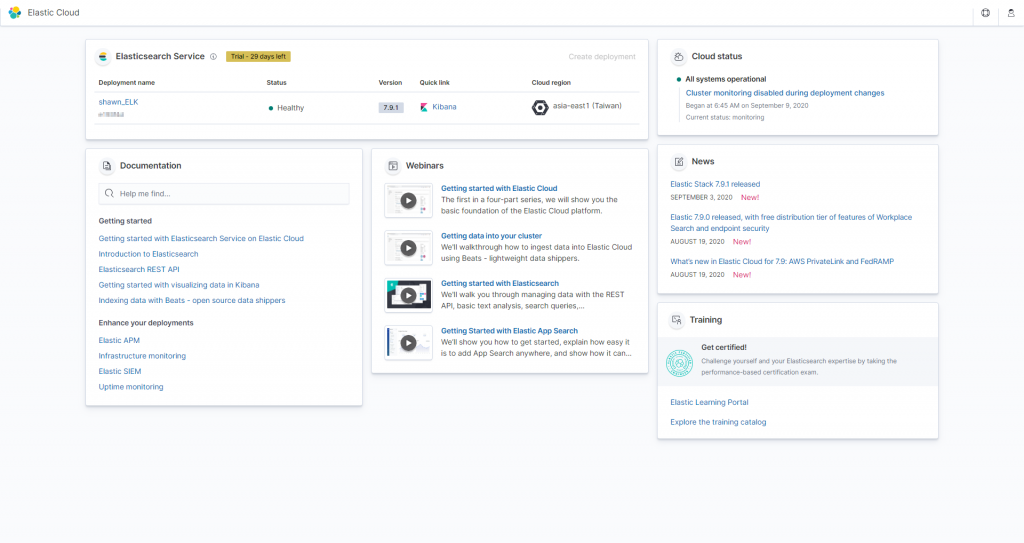Open Getting Started with Elastic App Search title
The width and height of the screenshot is (1024, 543).
pos(509,331)
